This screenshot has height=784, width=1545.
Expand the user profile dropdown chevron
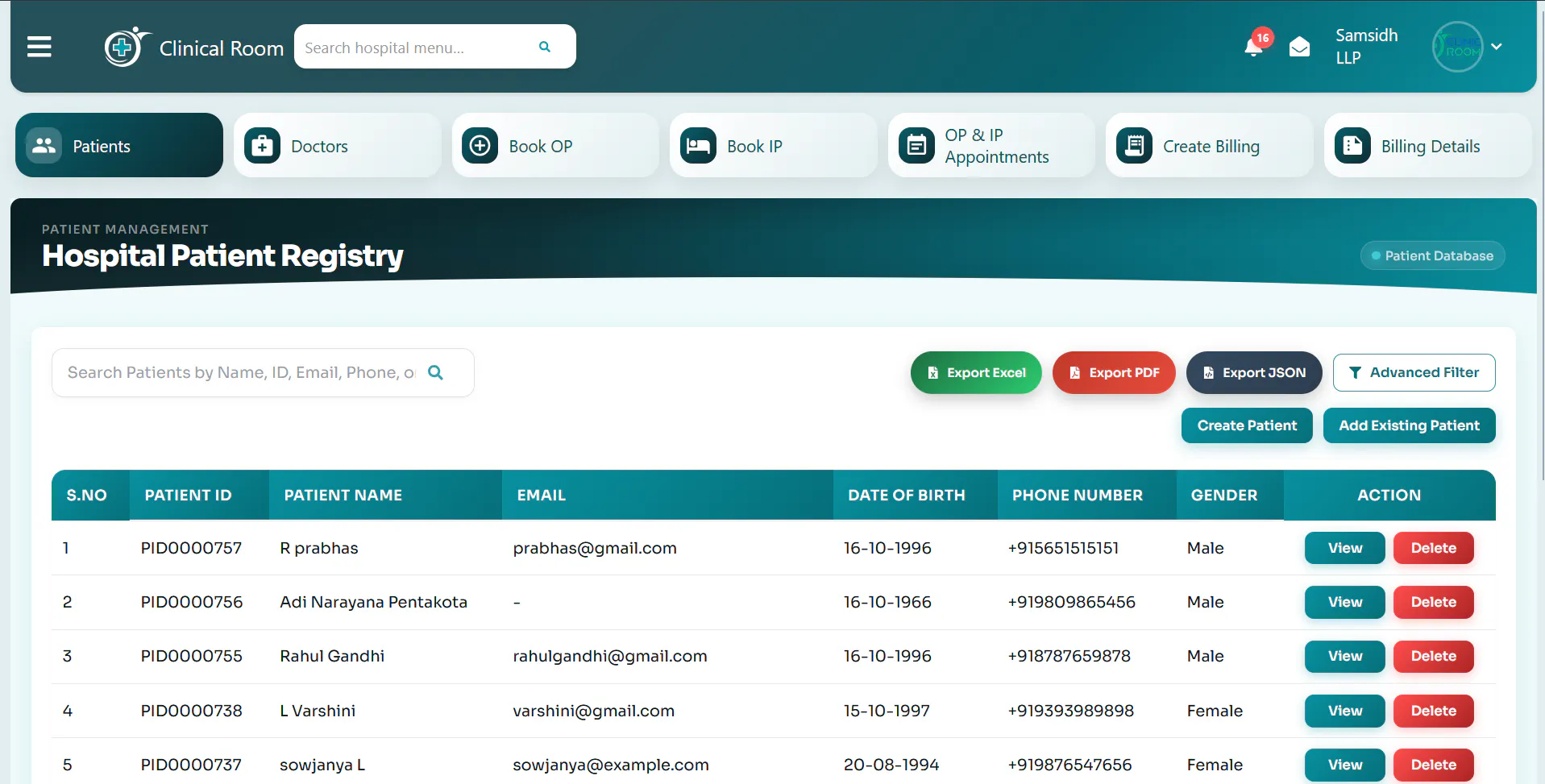[x=1497, y=47]
